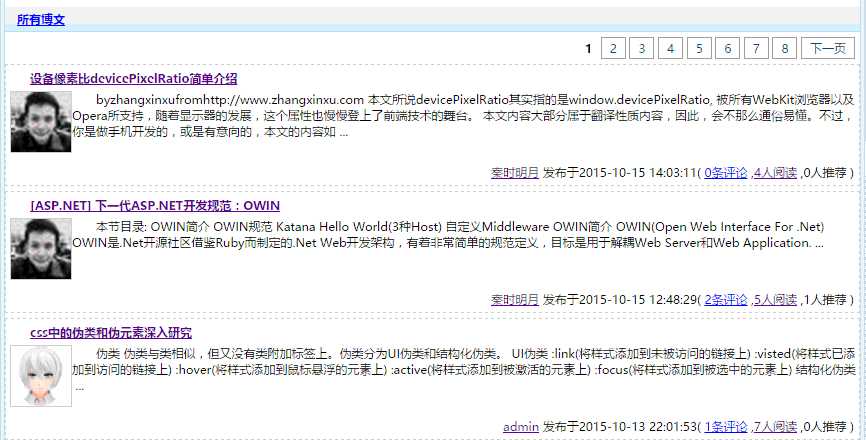866x440 pixels.
Task: Open post 设备像素比devicePixelRatio简单介绍
Action: tap(134, 78)
